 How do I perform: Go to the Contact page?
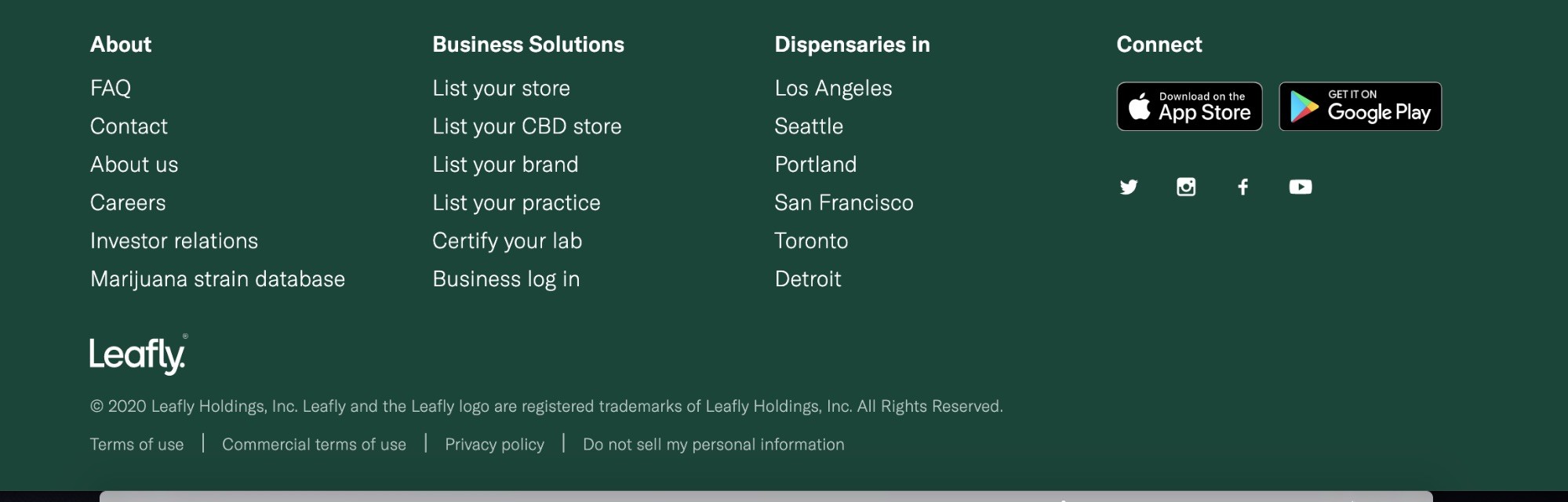click(129, 126)
